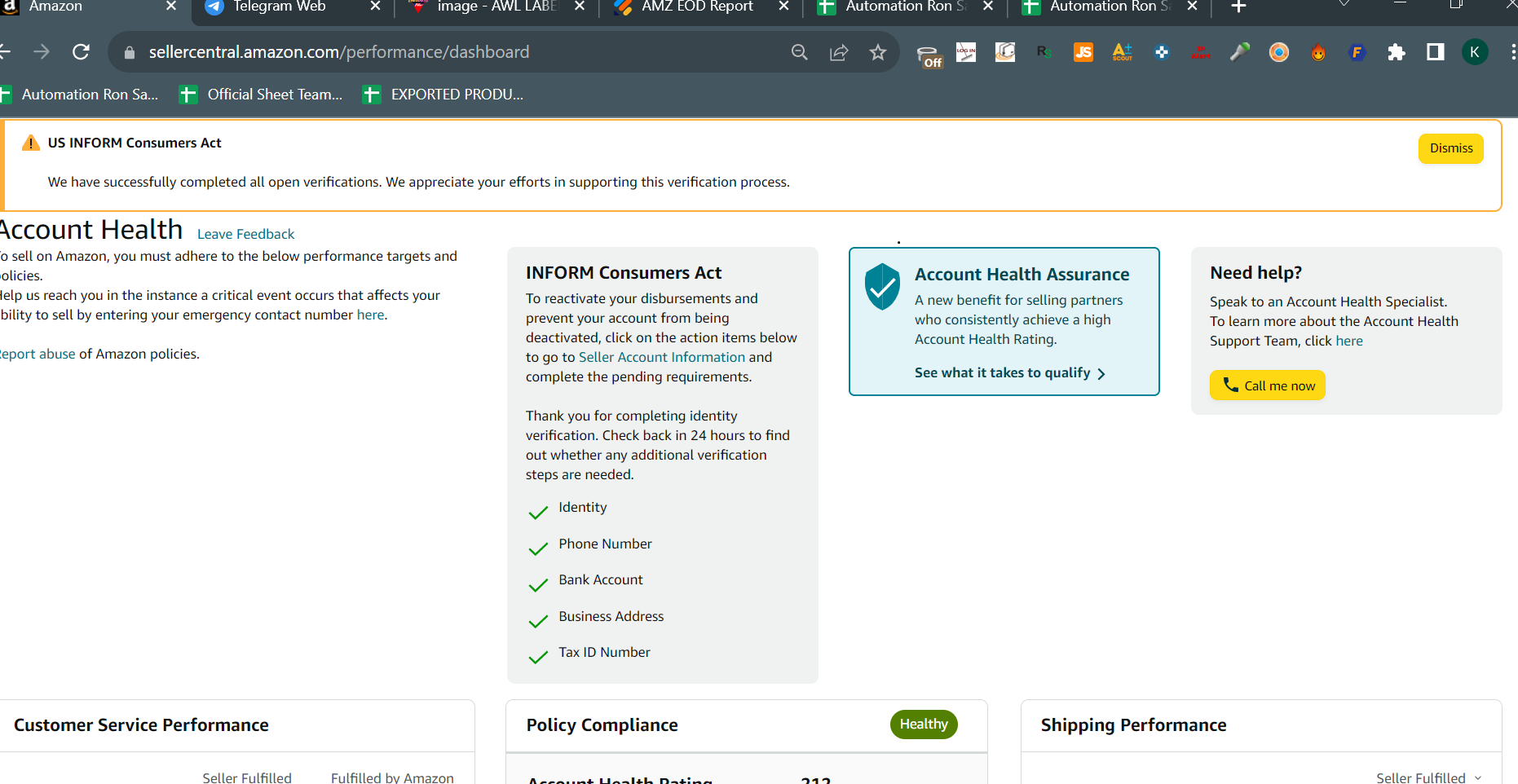Click the Healthy status badge
1518x784 pixels.
click(x=924, y=724)
